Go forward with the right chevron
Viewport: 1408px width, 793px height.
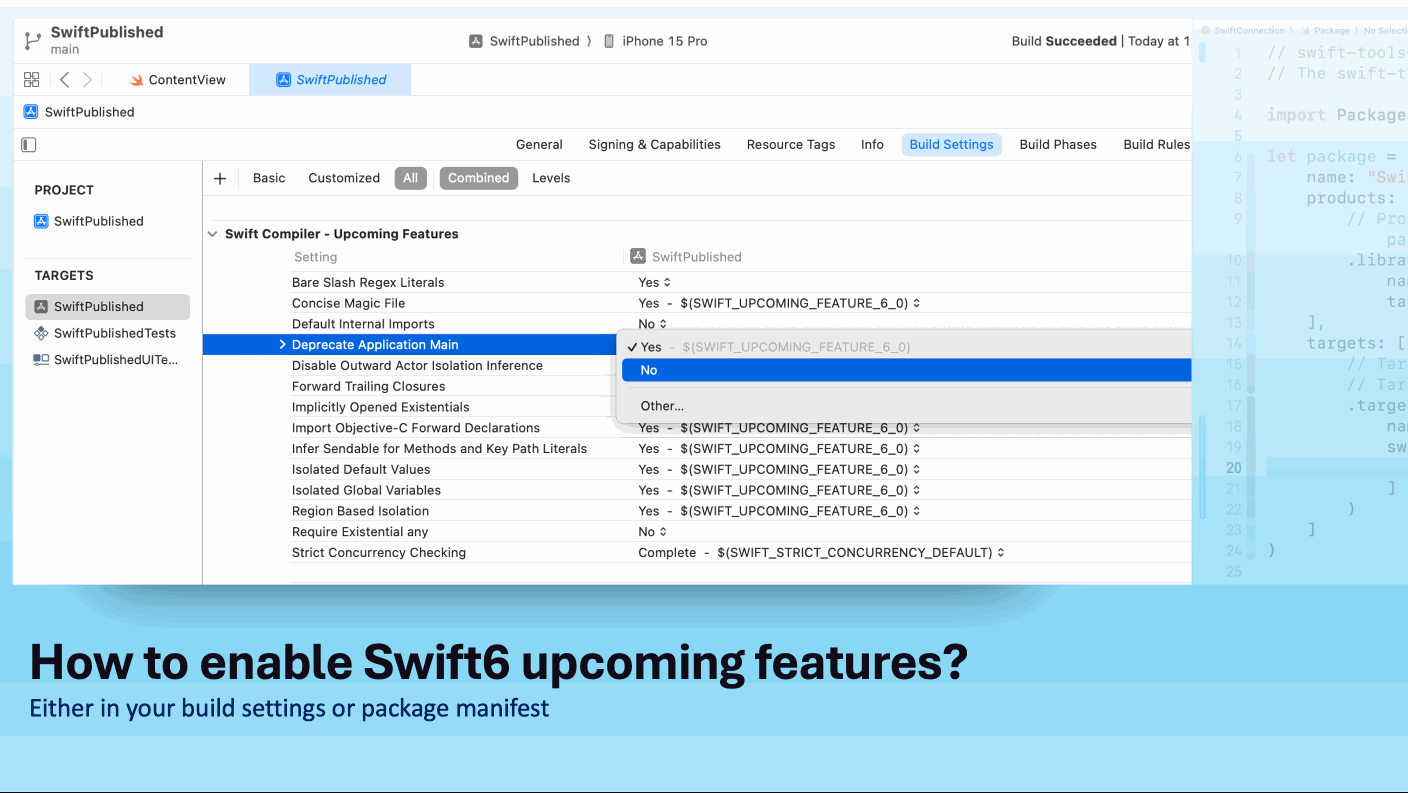click(87, 79)
